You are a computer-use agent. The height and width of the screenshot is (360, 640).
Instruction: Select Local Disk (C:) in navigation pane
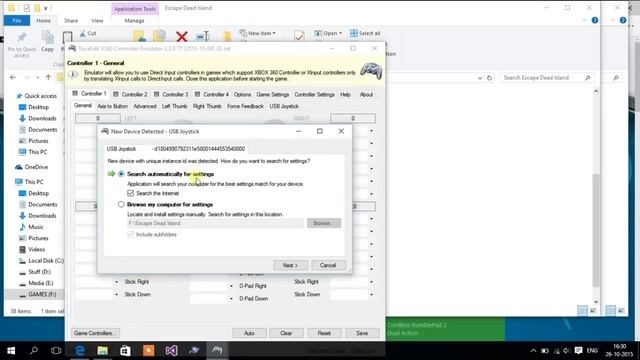pos(46,261)
